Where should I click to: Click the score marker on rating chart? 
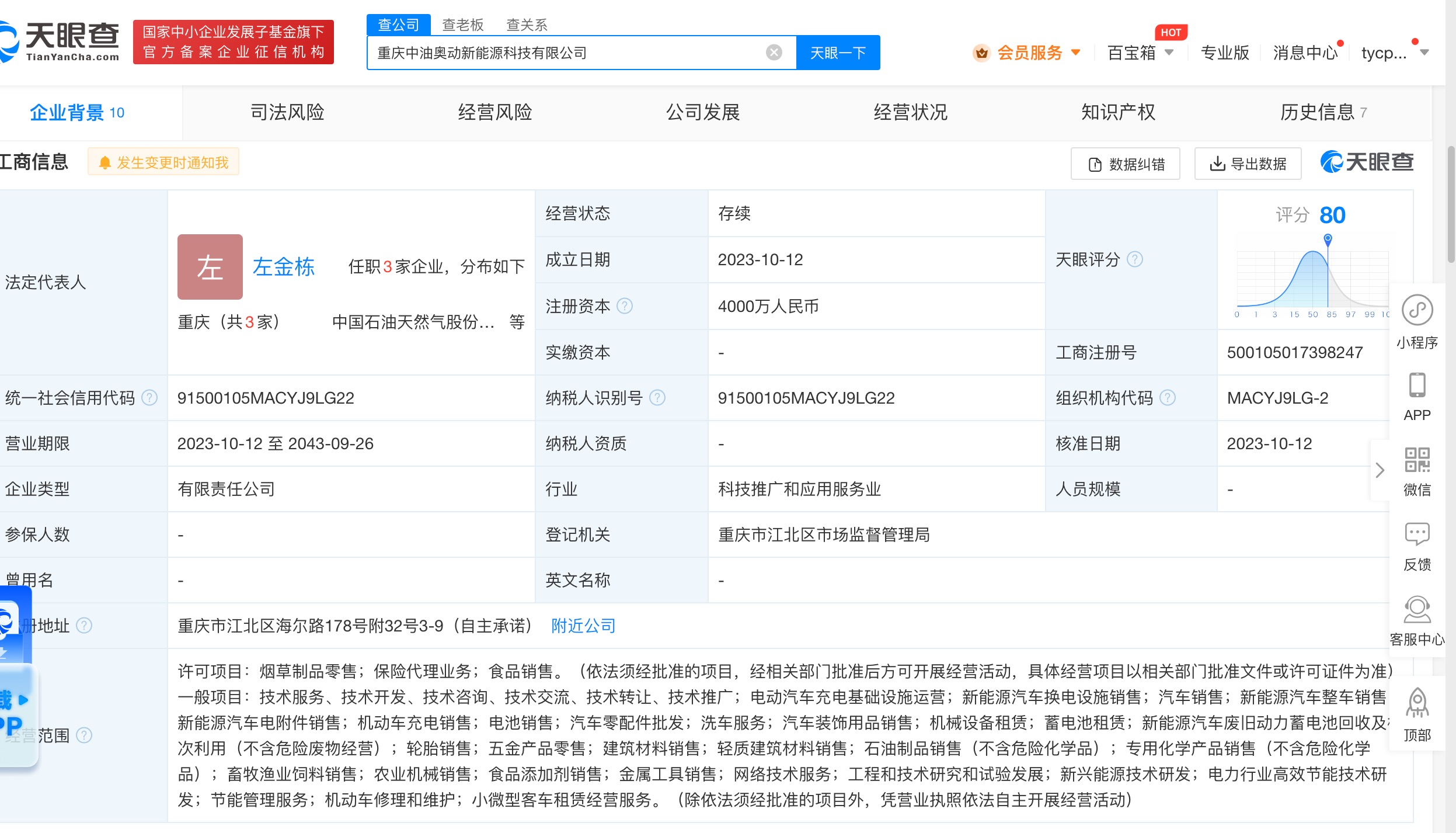1328,239
